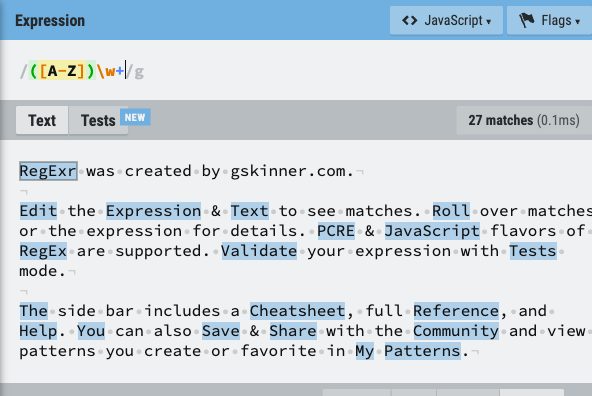Screen dimensions: 592x396
Task: Click the matched word 'JavaScript' in the text
Action: click(x=432, y=231)
